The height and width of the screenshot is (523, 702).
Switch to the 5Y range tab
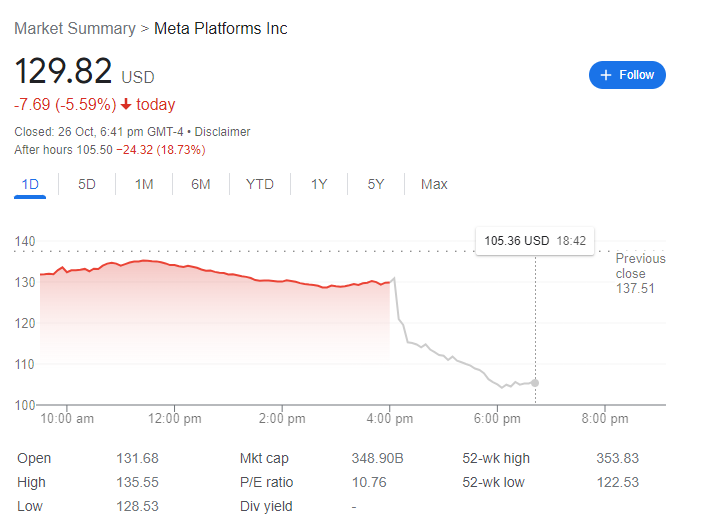tap(376, 184)
